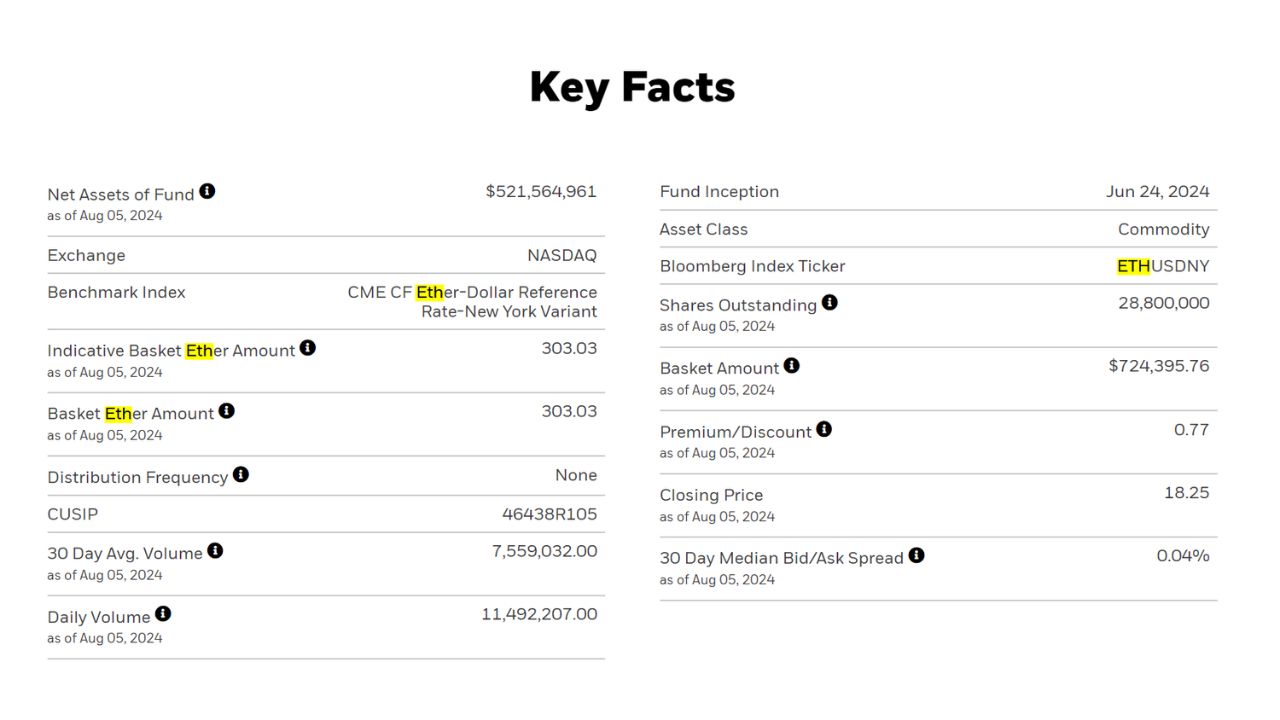Click the Commodity asset class value

click(1164, 229)
